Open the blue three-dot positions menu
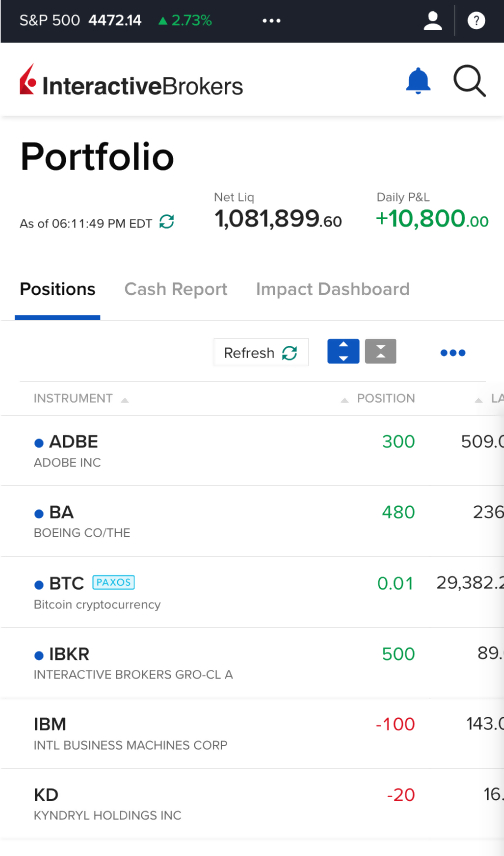 pyautogui.click(x=453, y=353)
